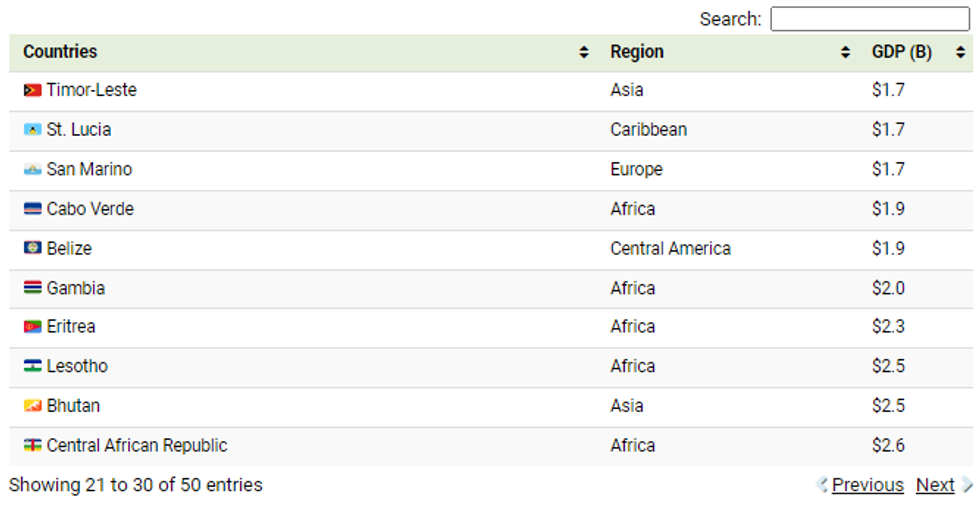Screen dimensions: 980x511
Task: Sort table by Countries column arrows
Action: [x=584, y=53]
